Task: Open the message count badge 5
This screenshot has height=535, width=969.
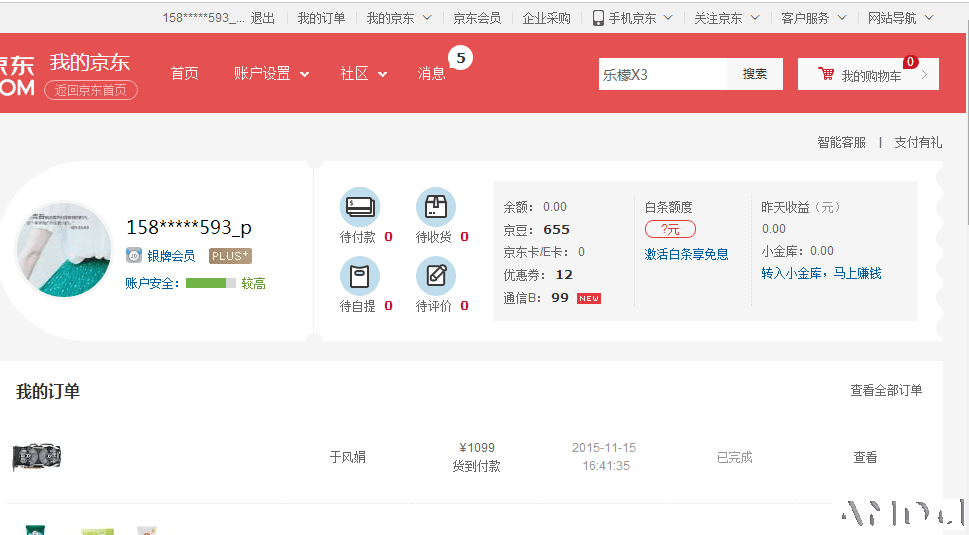Action: point(460,58)
